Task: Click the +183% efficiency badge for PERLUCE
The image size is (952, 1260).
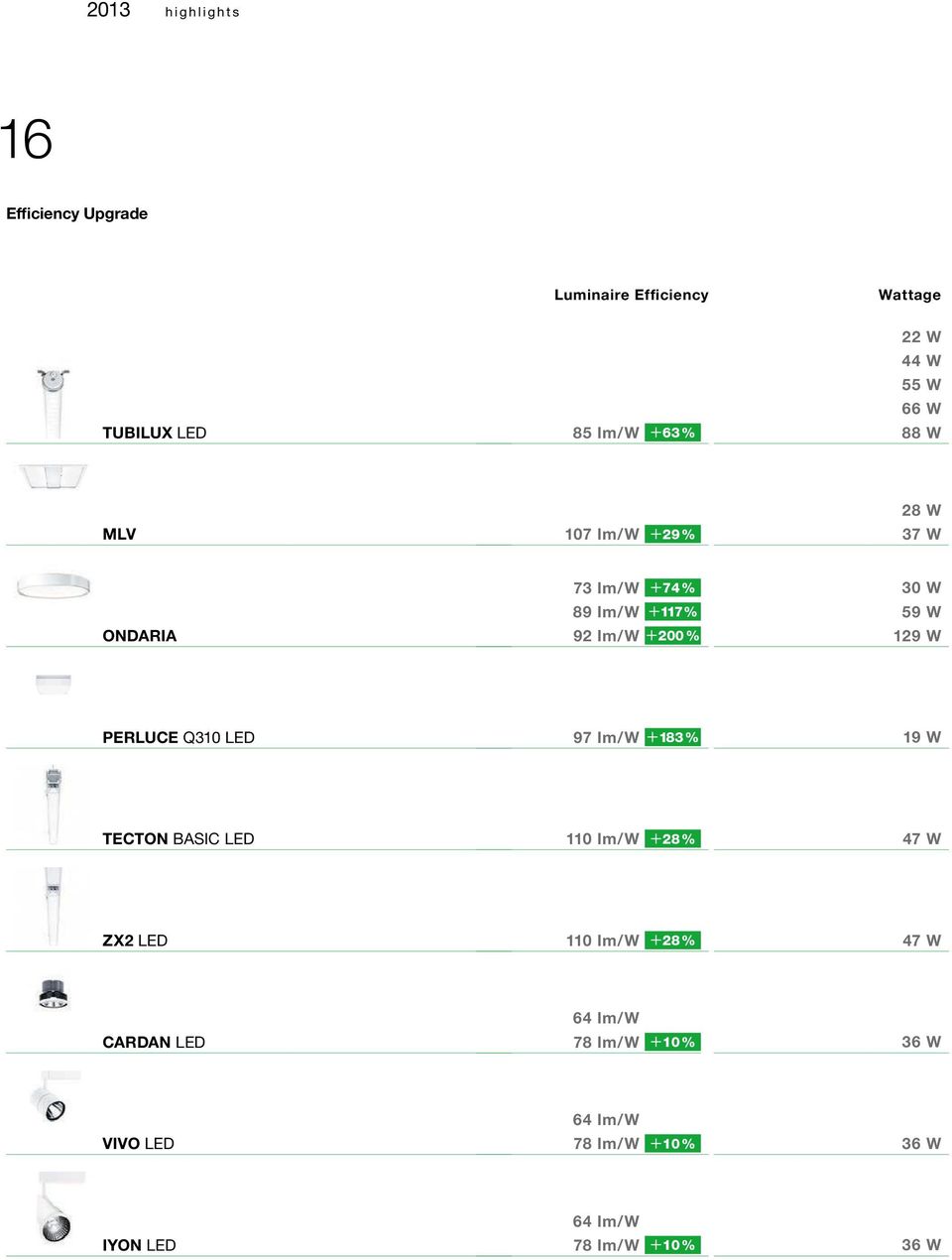Action: 672,737
